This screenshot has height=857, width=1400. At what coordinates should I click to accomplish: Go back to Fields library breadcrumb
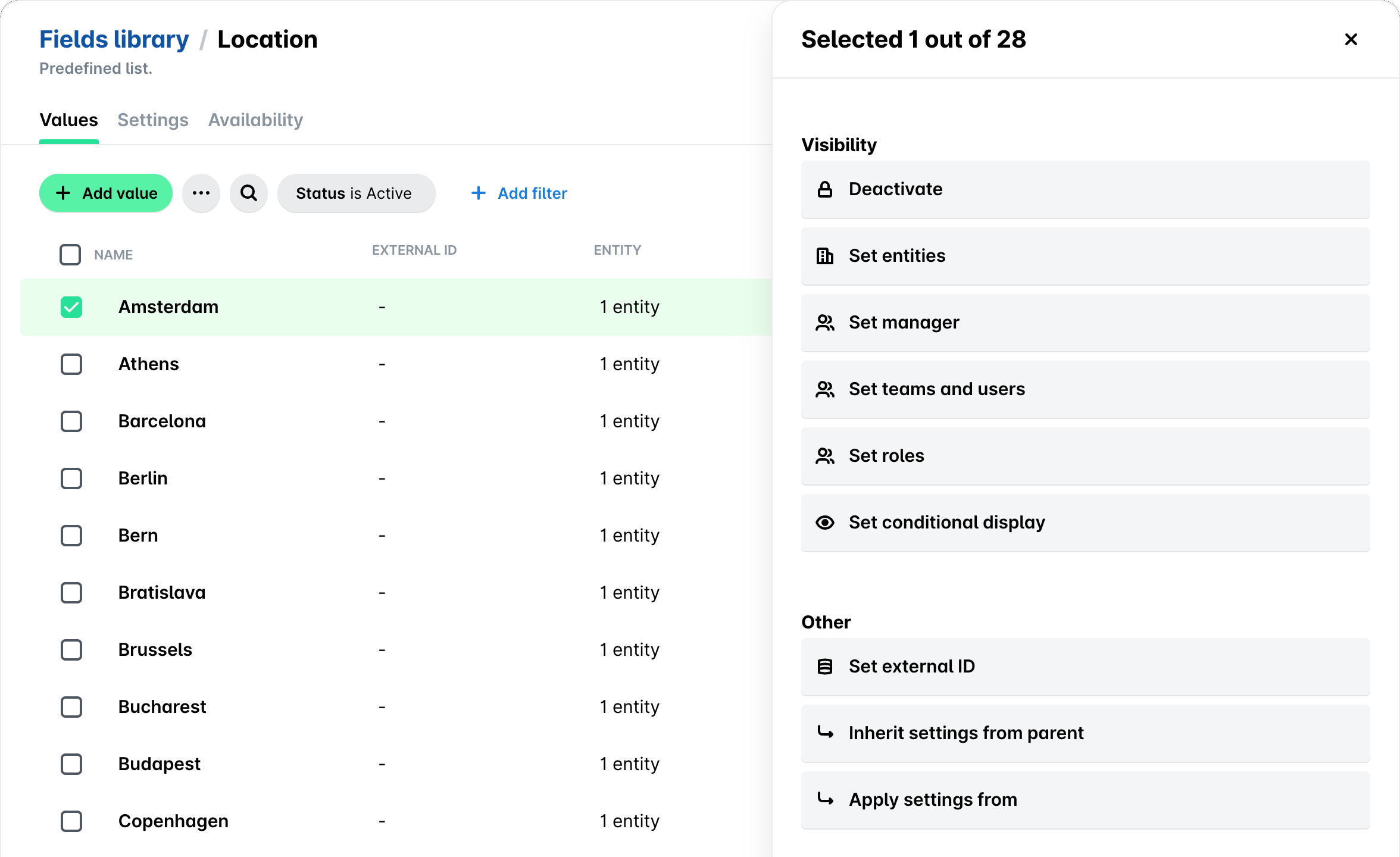[x=114, y=39]
